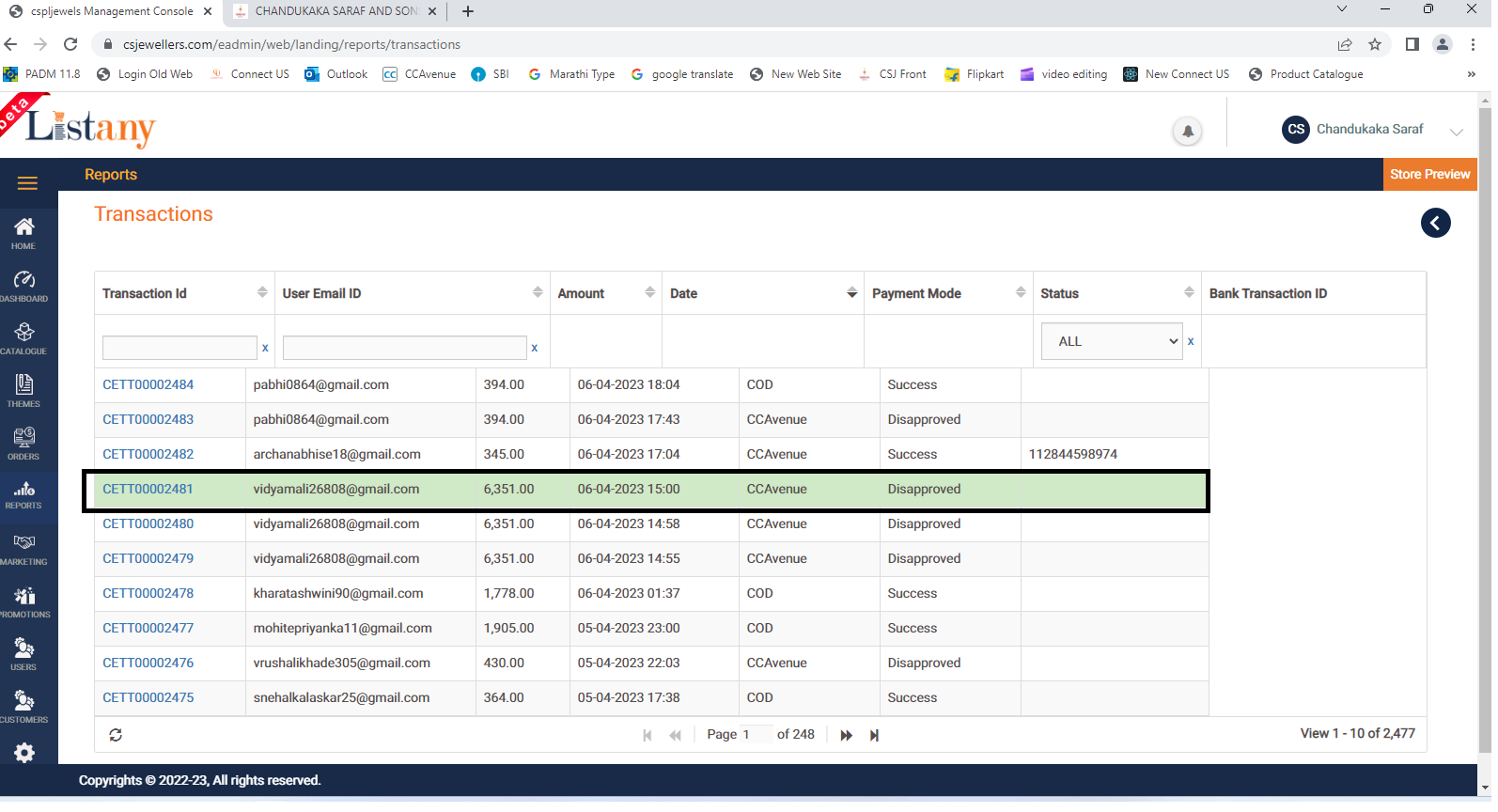This screenshot has height=812, width=1498.
Task: Open the SBI bookmark
Action: [490, 74]
